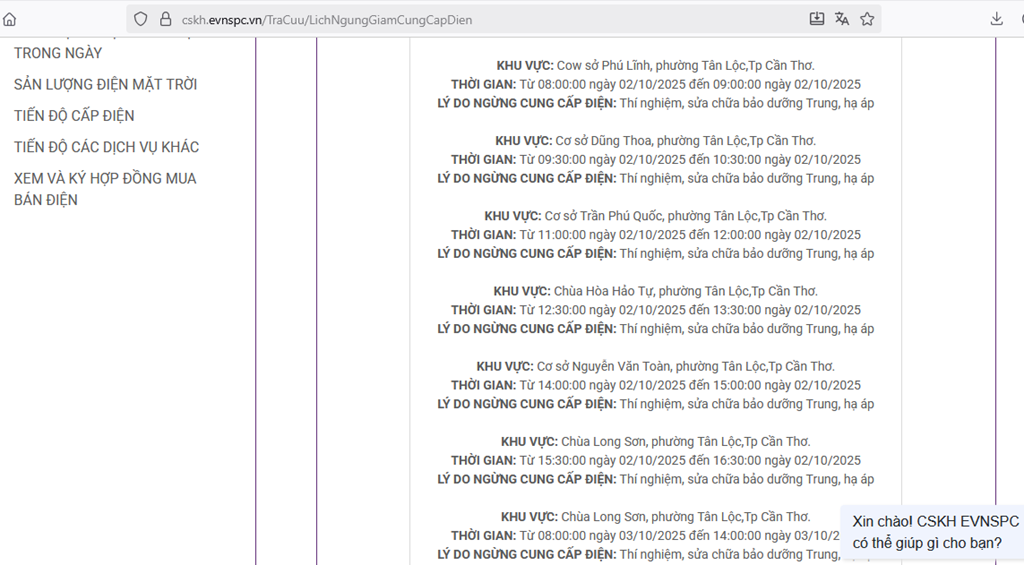Click the 15:30:00 to 16:30:00 outage time line

click(655, 461)
